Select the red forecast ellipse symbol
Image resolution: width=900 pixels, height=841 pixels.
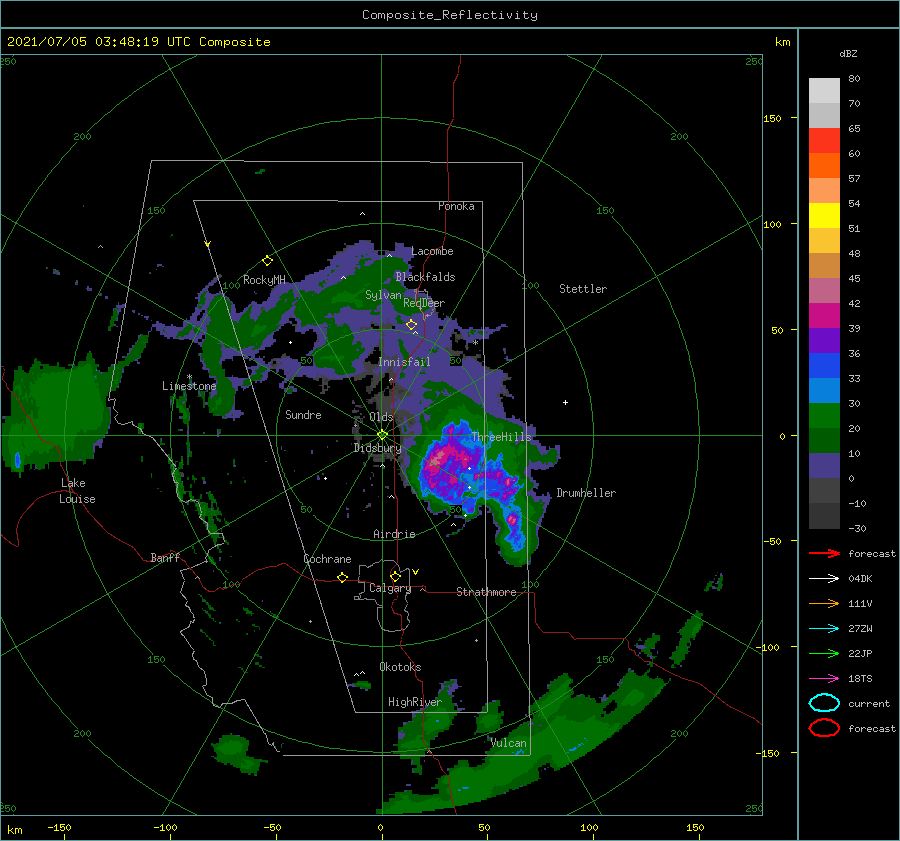pyautogui.click(x=824, y=728)
